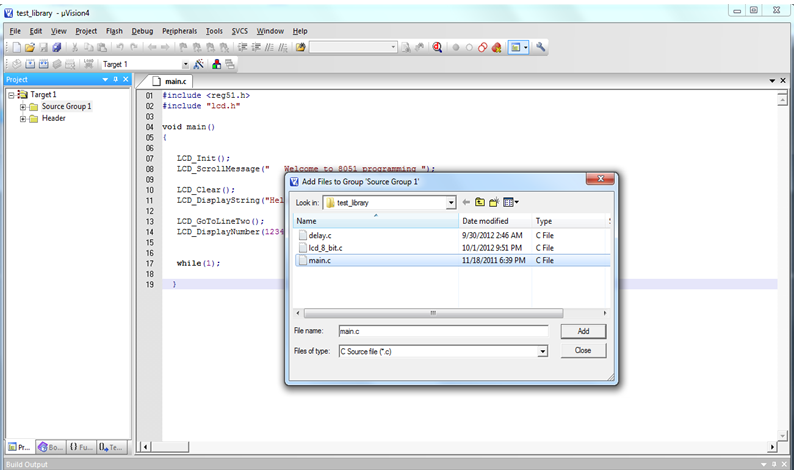
Task: Open the Peripherals menu
Action: click(179, 31)
